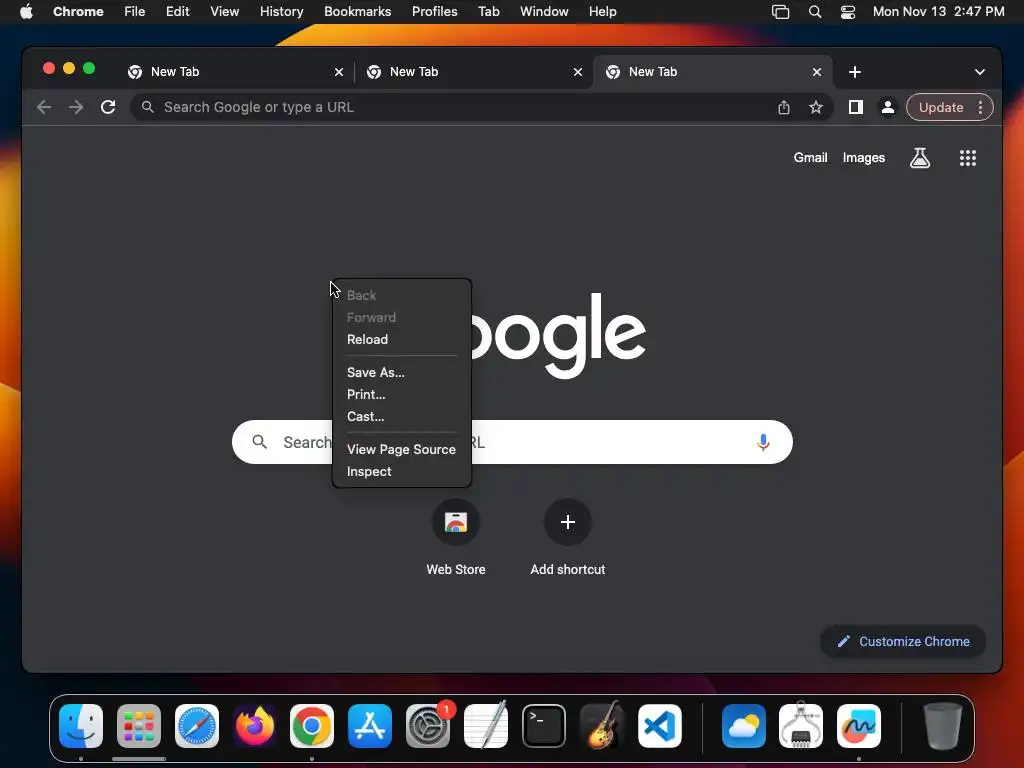The width and height of the screenshot is (1024, 768).
Task: Choose View Page Source
Action: click(x=402, y=449)
